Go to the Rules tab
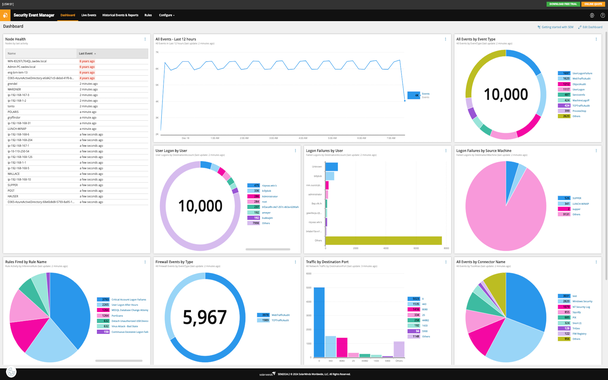 click(148, 15)
